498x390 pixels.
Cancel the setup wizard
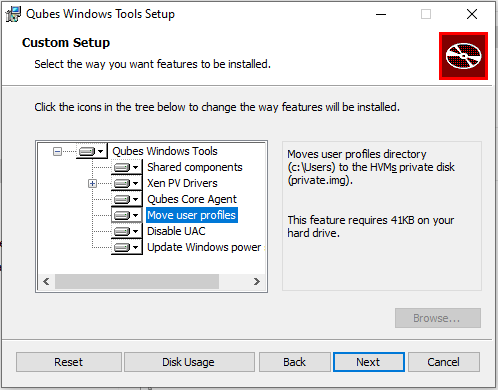tap(444, 362)
